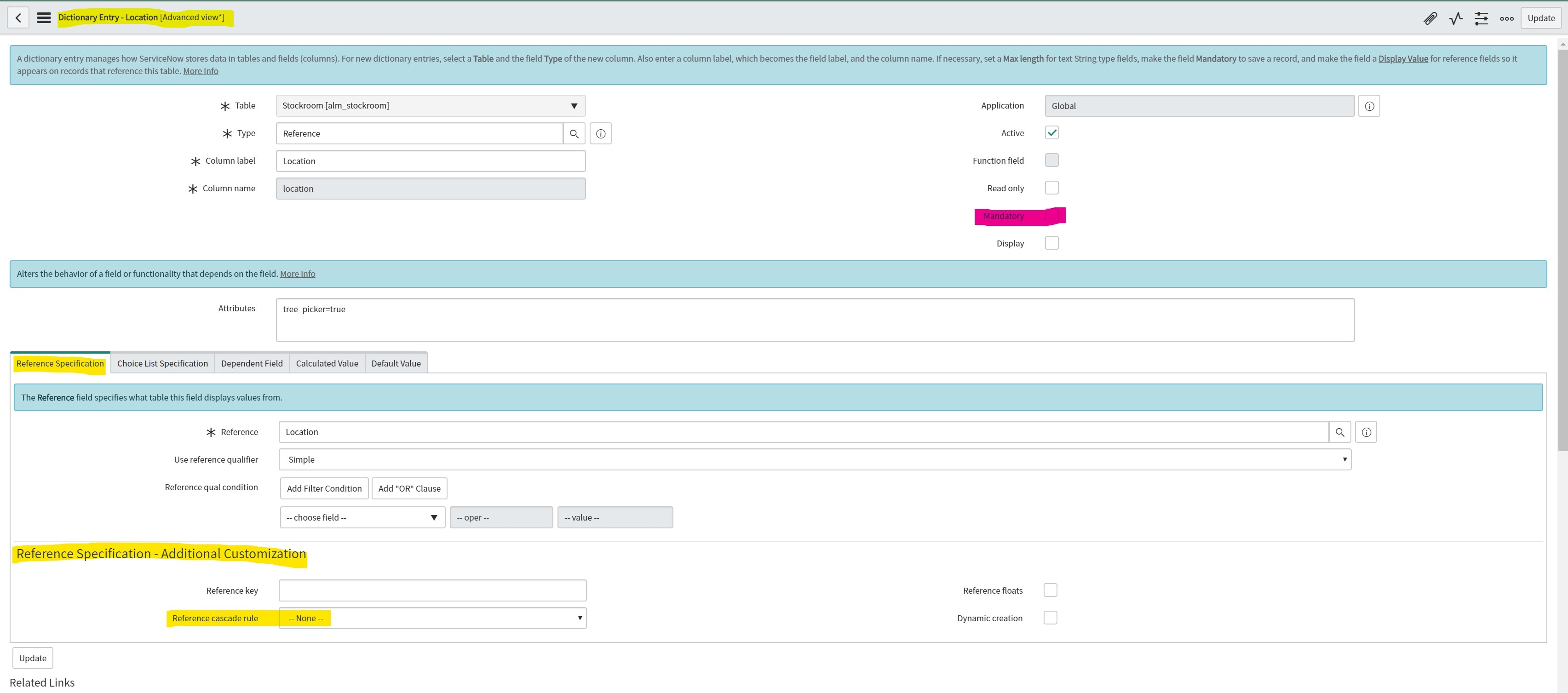
Task: Expand the Use reference qualifier dropdown
Action: pos(815,459)
